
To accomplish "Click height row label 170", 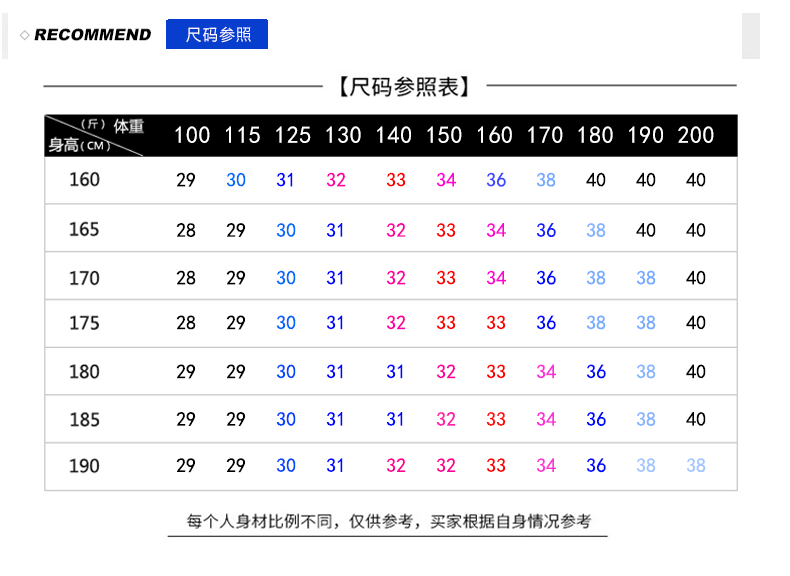I will pos(84,278).
